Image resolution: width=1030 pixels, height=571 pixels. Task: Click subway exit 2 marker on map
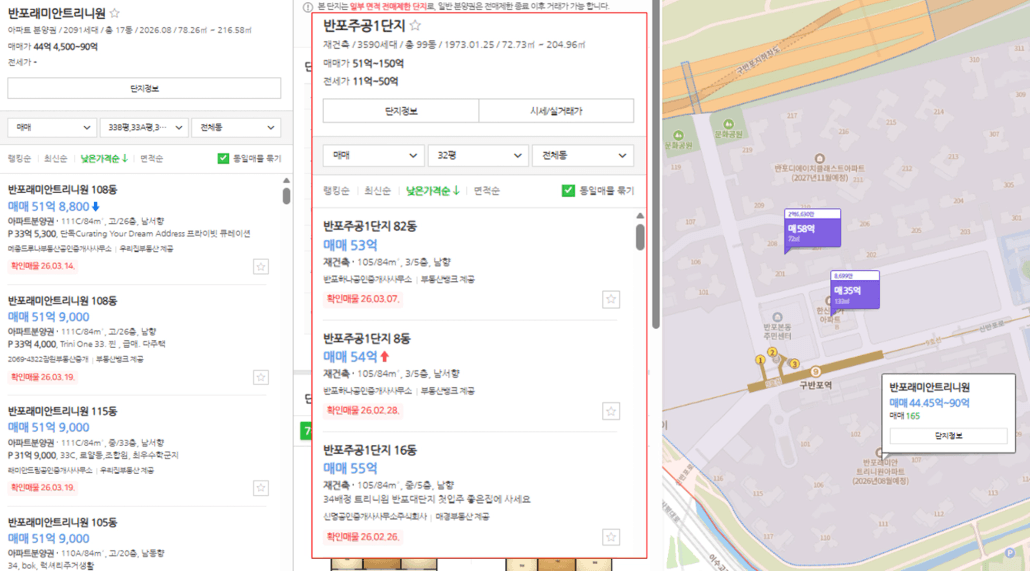tap(772, 353)
